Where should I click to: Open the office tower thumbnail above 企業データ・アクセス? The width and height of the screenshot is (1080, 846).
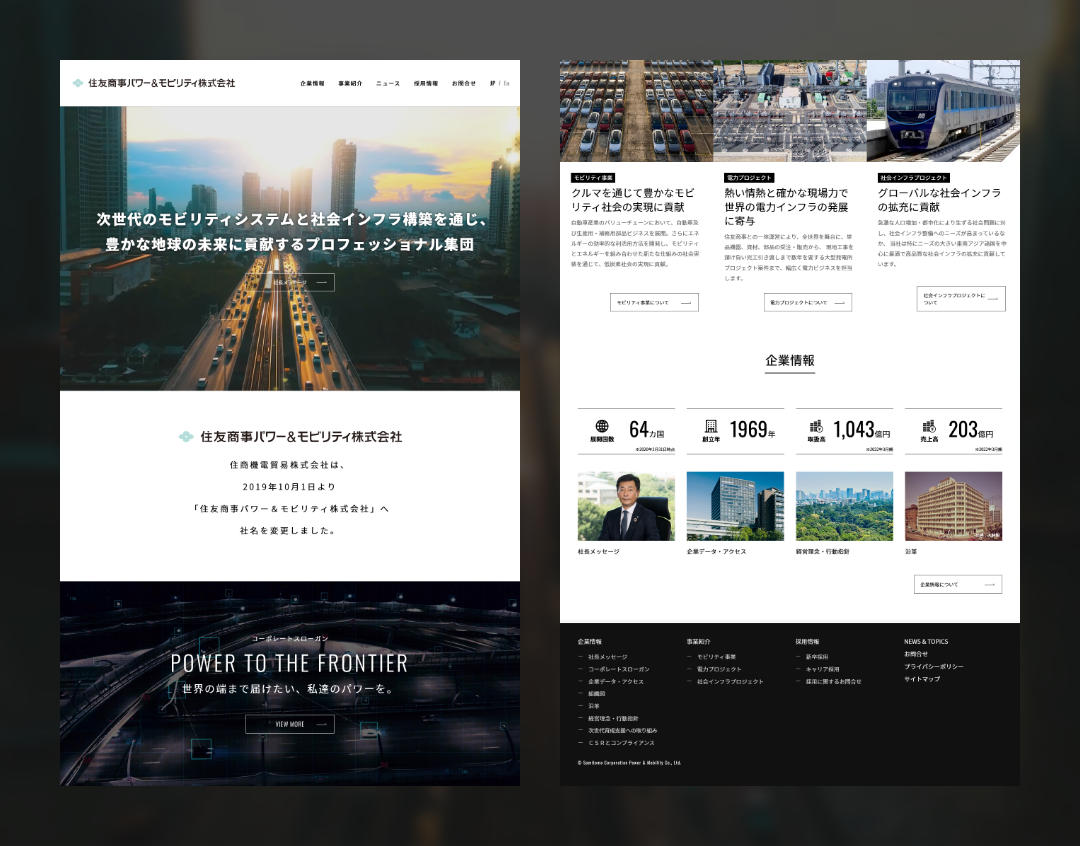click(735, 506)
